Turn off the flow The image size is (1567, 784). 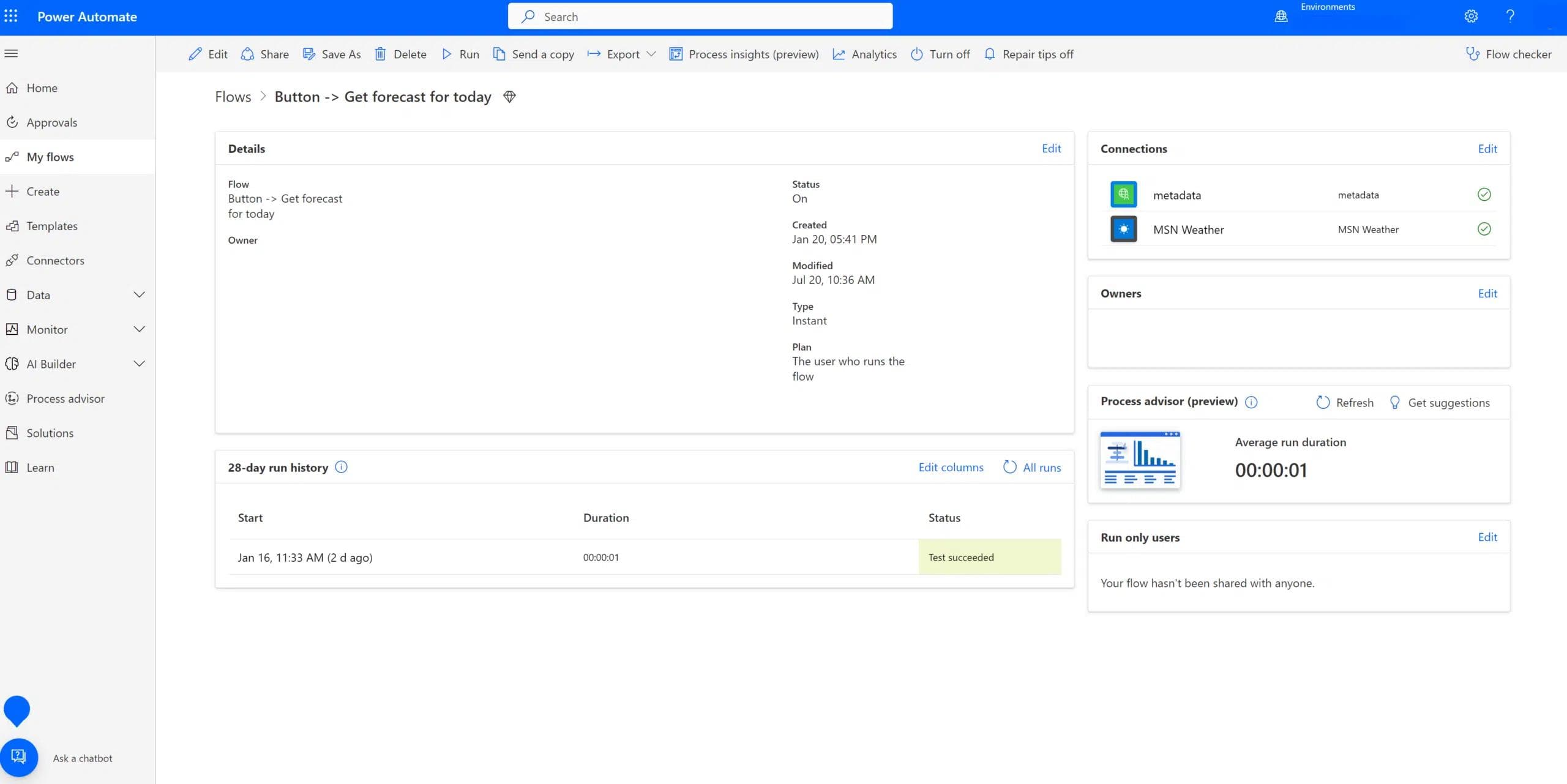point(940,54)
